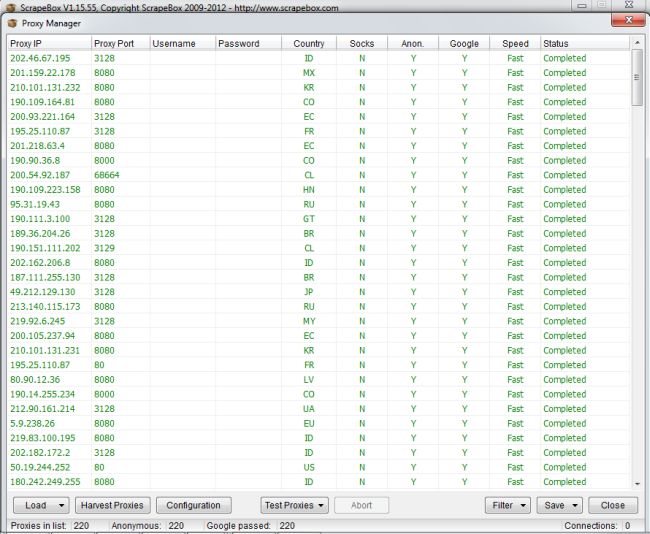Select proxy row 190.109.223.158
The image size is (650, 534).
[x=319, y=190]
